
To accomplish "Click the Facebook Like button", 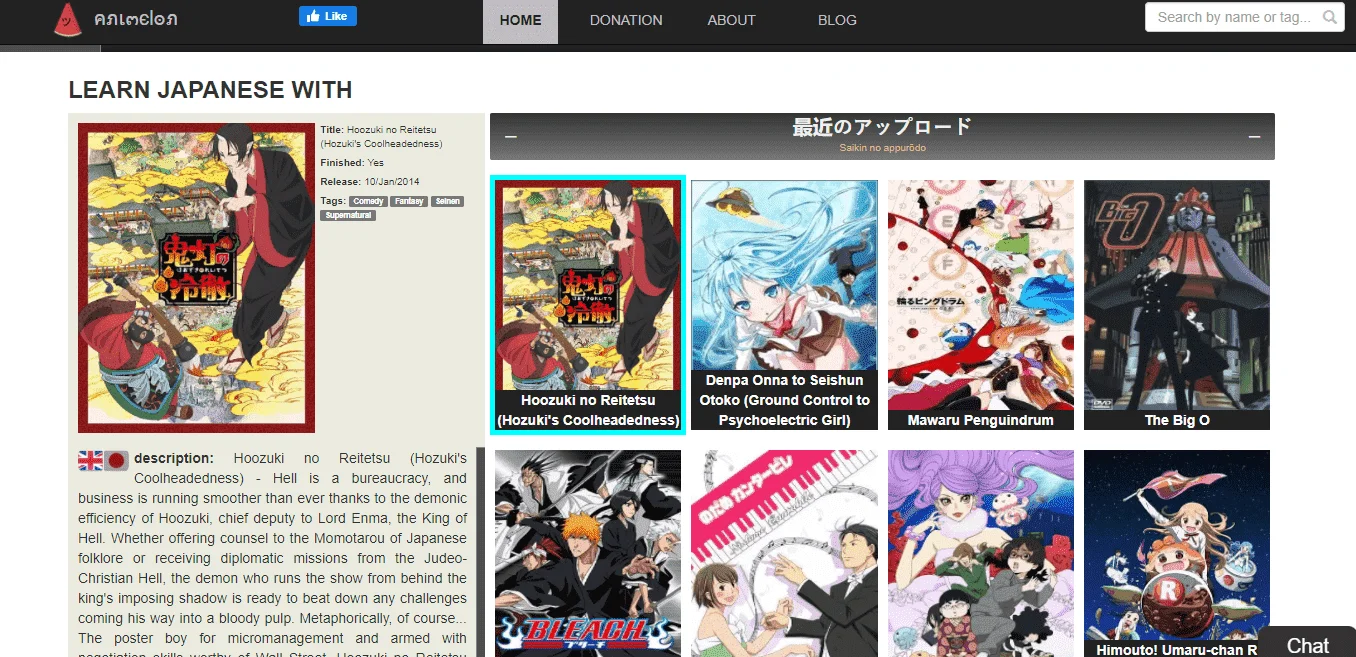I will click(328, 16).
